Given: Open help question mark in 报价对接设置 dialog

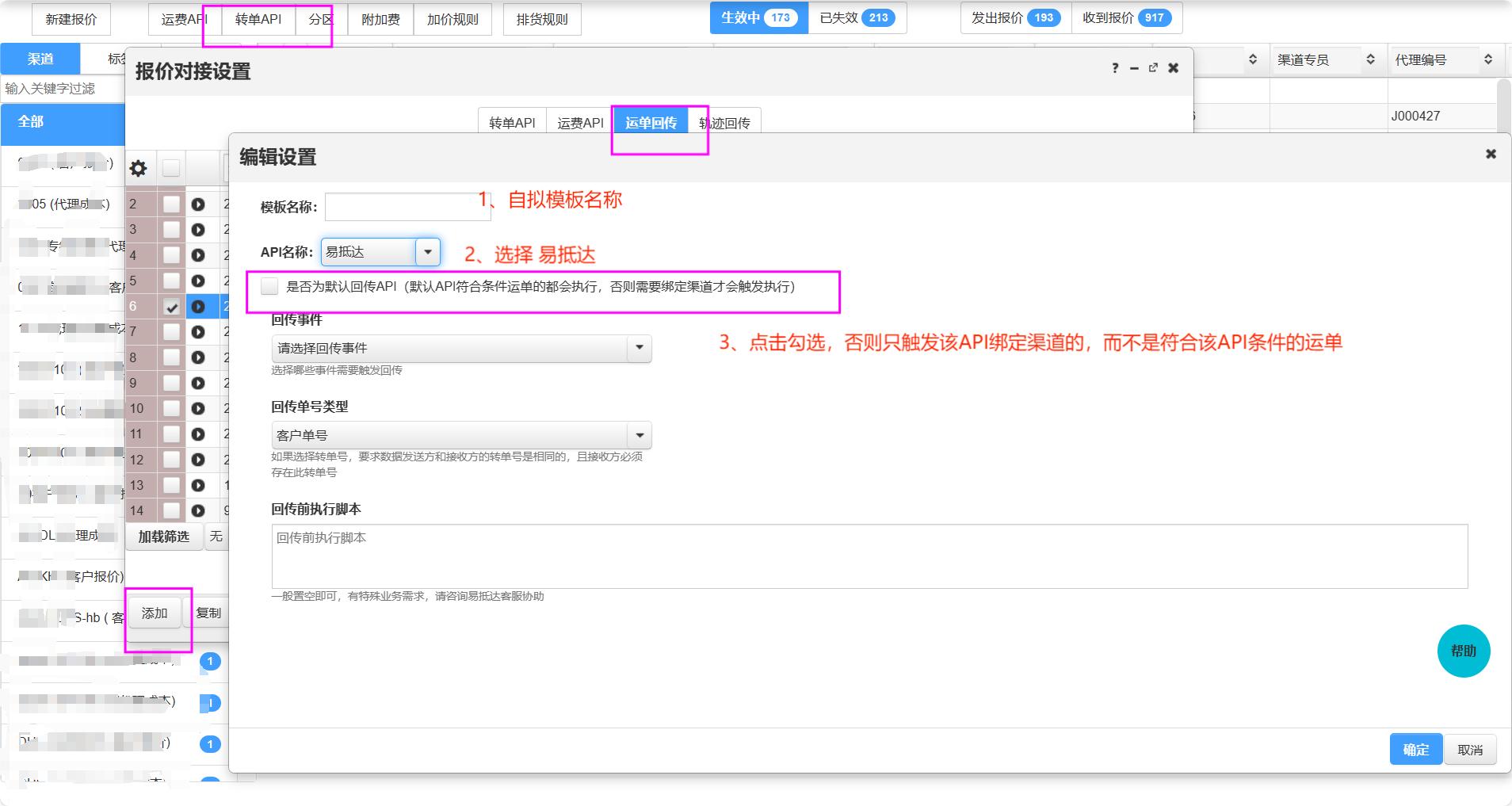Looking at the screenshot, I should [1115, 68].
